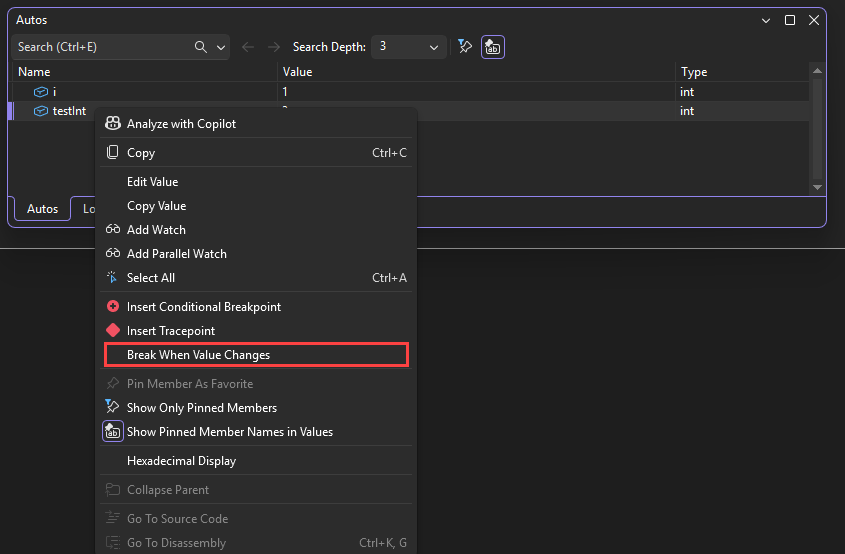Screen dimensions: 845x554
Task: Expand the search box dropdown arrow
Action: point(221,47)
